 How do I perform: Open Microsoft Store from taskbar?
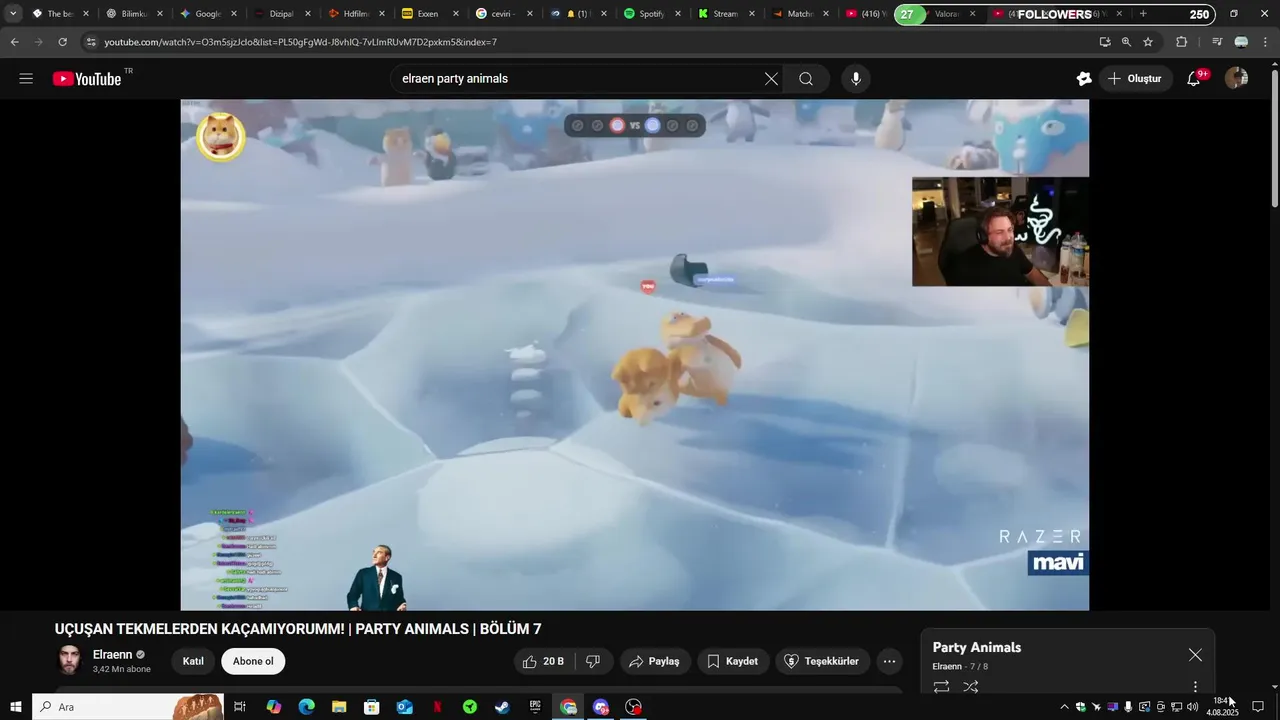click(x=372, y=707)
